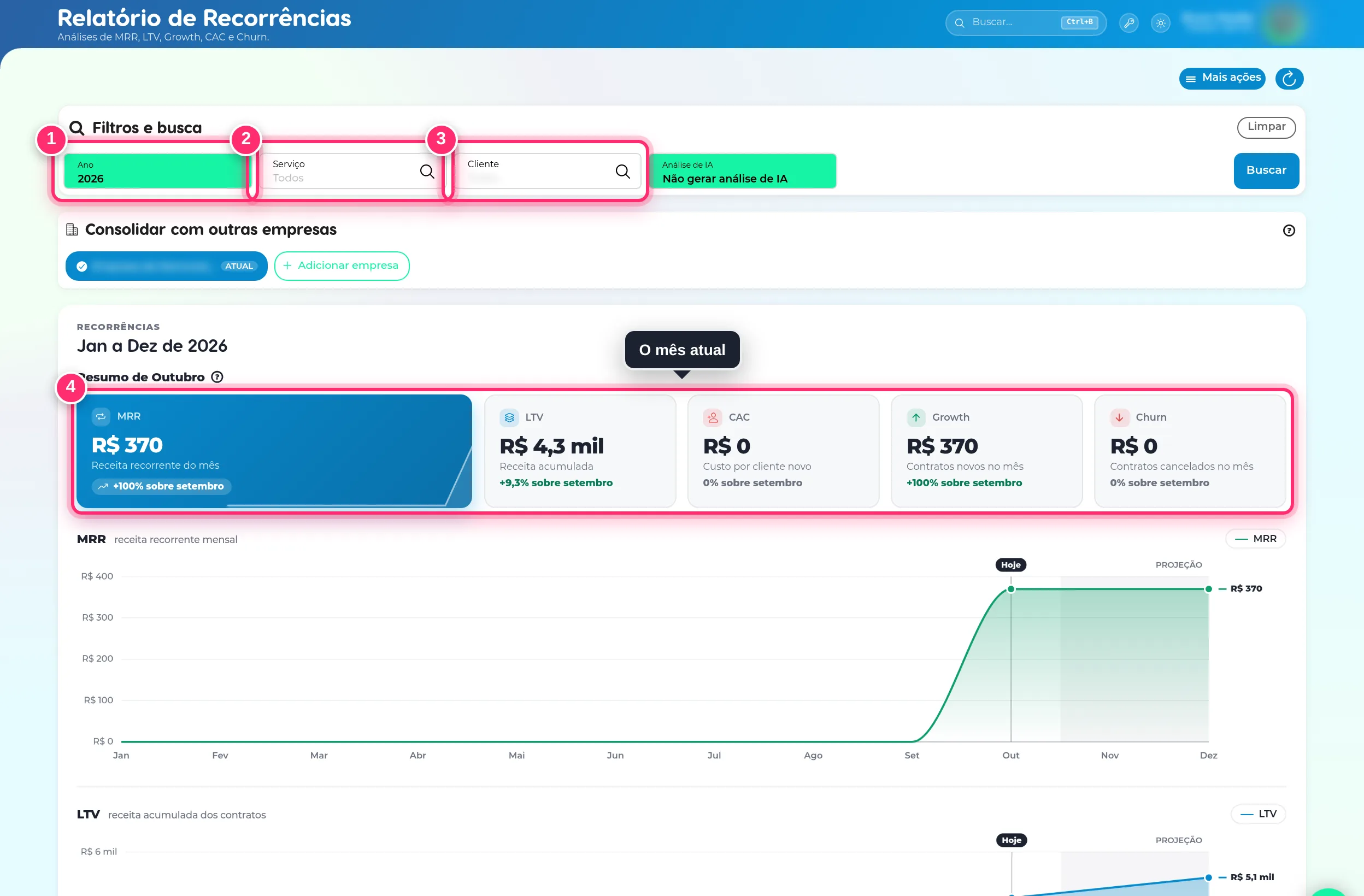Select the LTV summary card
The height and width of the screenshot is (896, 1364).
point(580,451)
